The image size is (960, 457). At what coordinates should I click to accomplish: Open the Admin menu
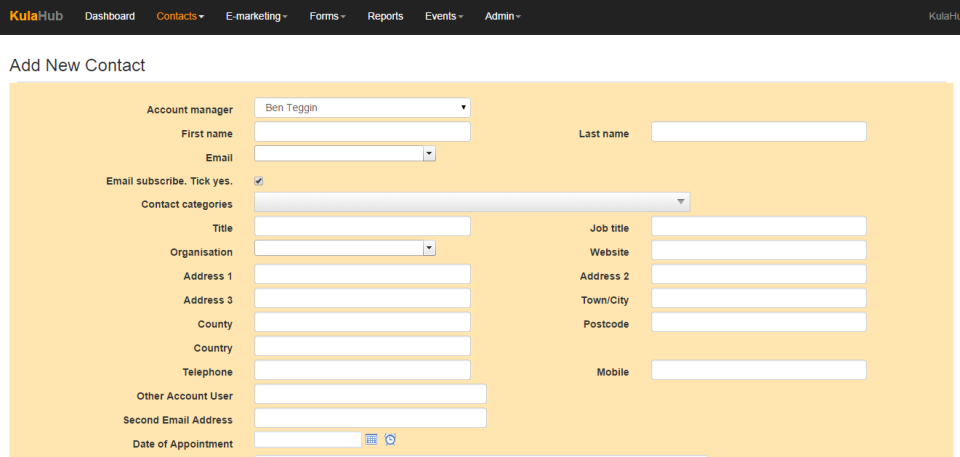tap(503, 17)
